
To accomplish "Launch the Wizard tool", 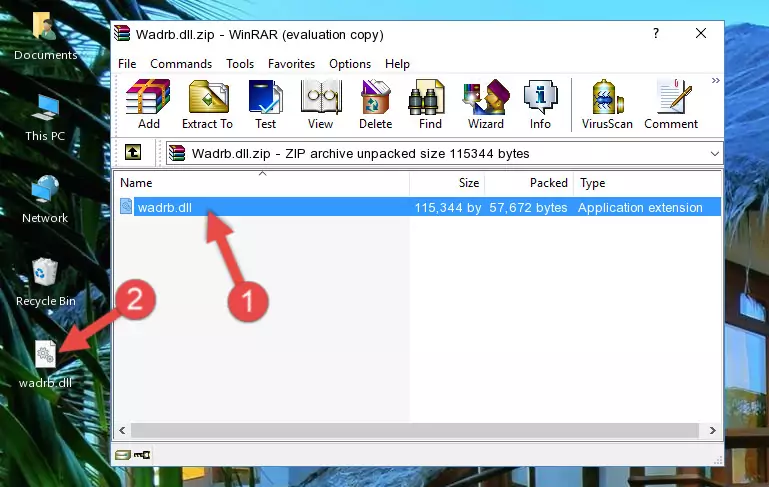I will click(x=486, y=104).
